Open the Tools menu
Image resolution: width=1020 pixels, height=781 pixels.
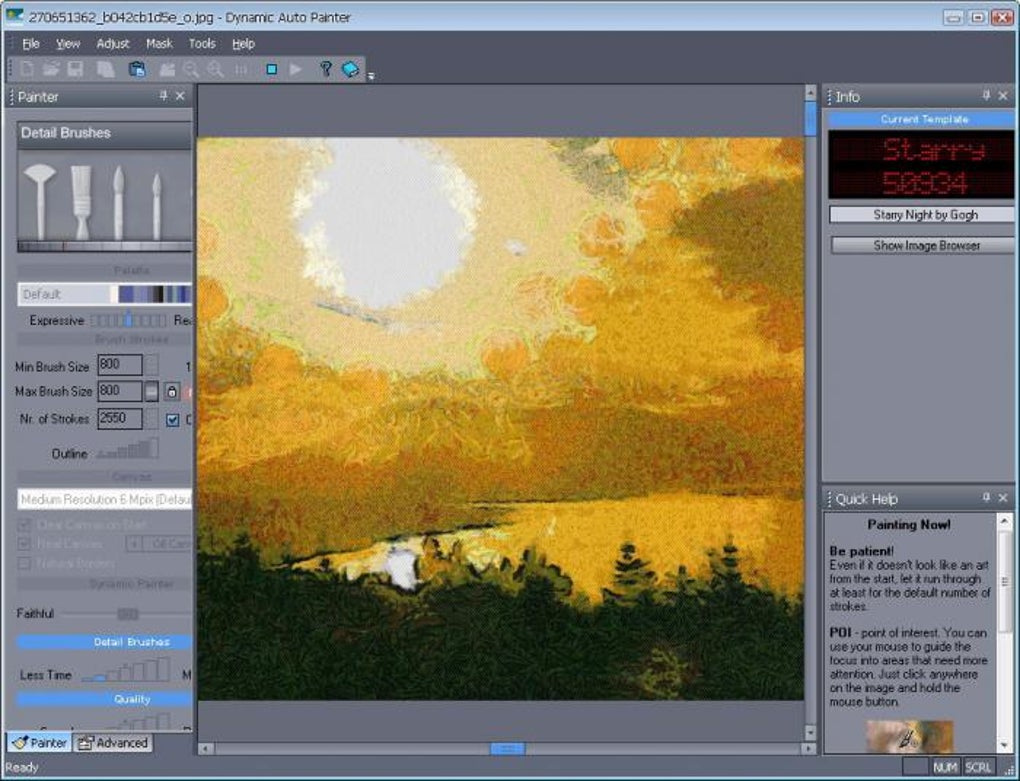pos(202,44)
